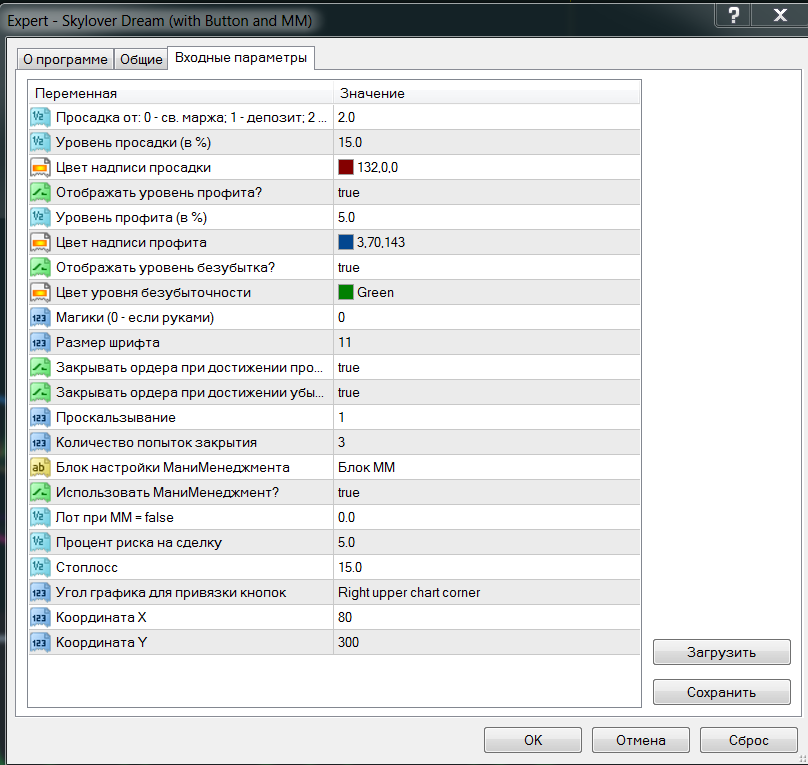
Task: Open the '3,70,143' color value dropdown
Action: click(x=486, y=242)
